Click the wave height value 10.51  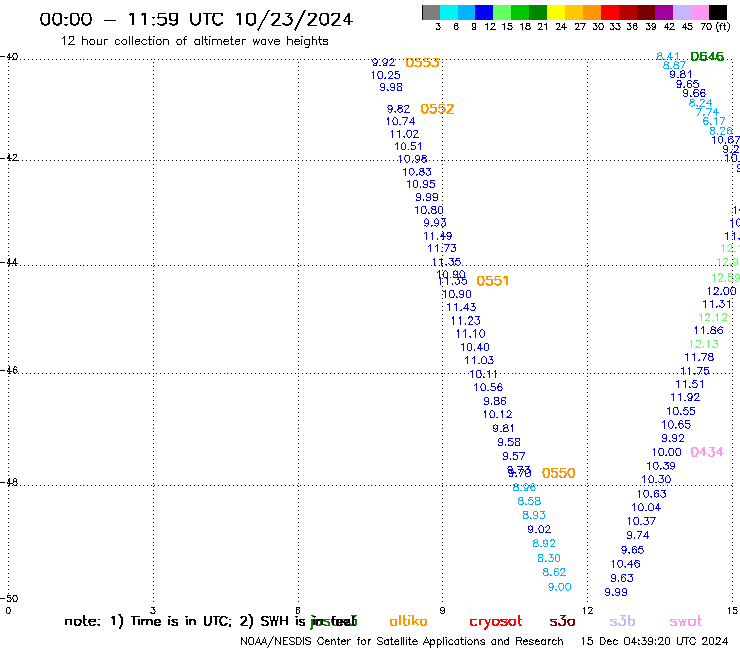(408, 146)
